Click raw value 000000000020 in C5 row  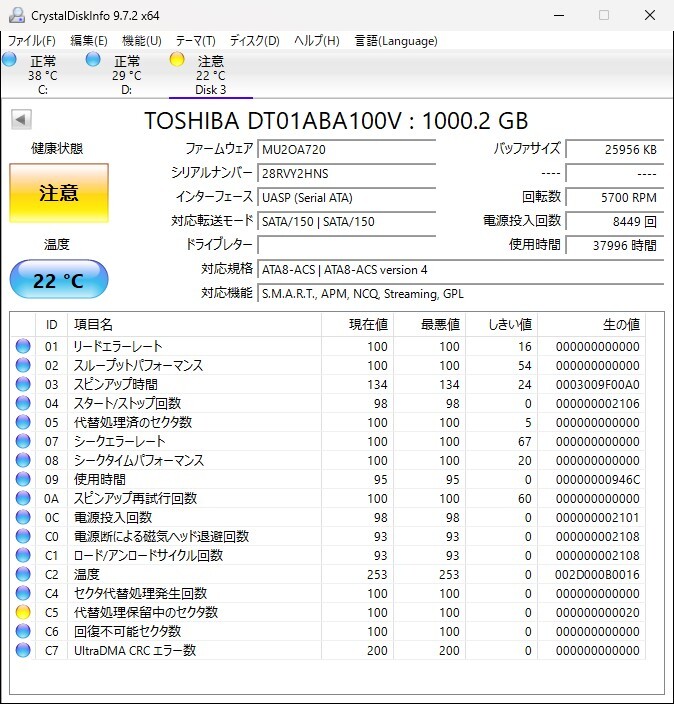pyautogui.click(x=597, y=612)
